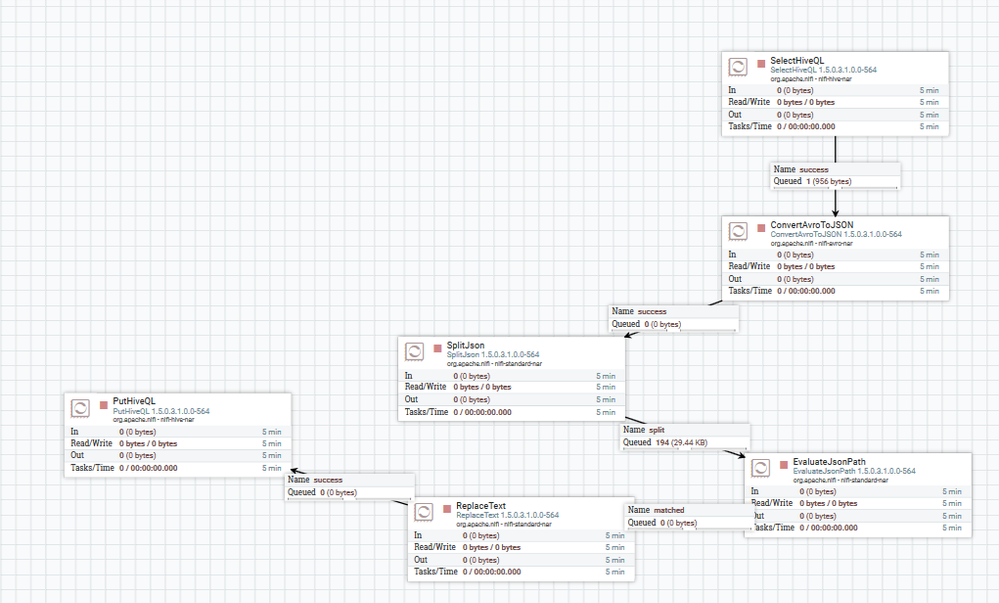Click the Tasks/Time row of ReplaceText
Viewport: 999px width, 603px height.
coord(521,572)
